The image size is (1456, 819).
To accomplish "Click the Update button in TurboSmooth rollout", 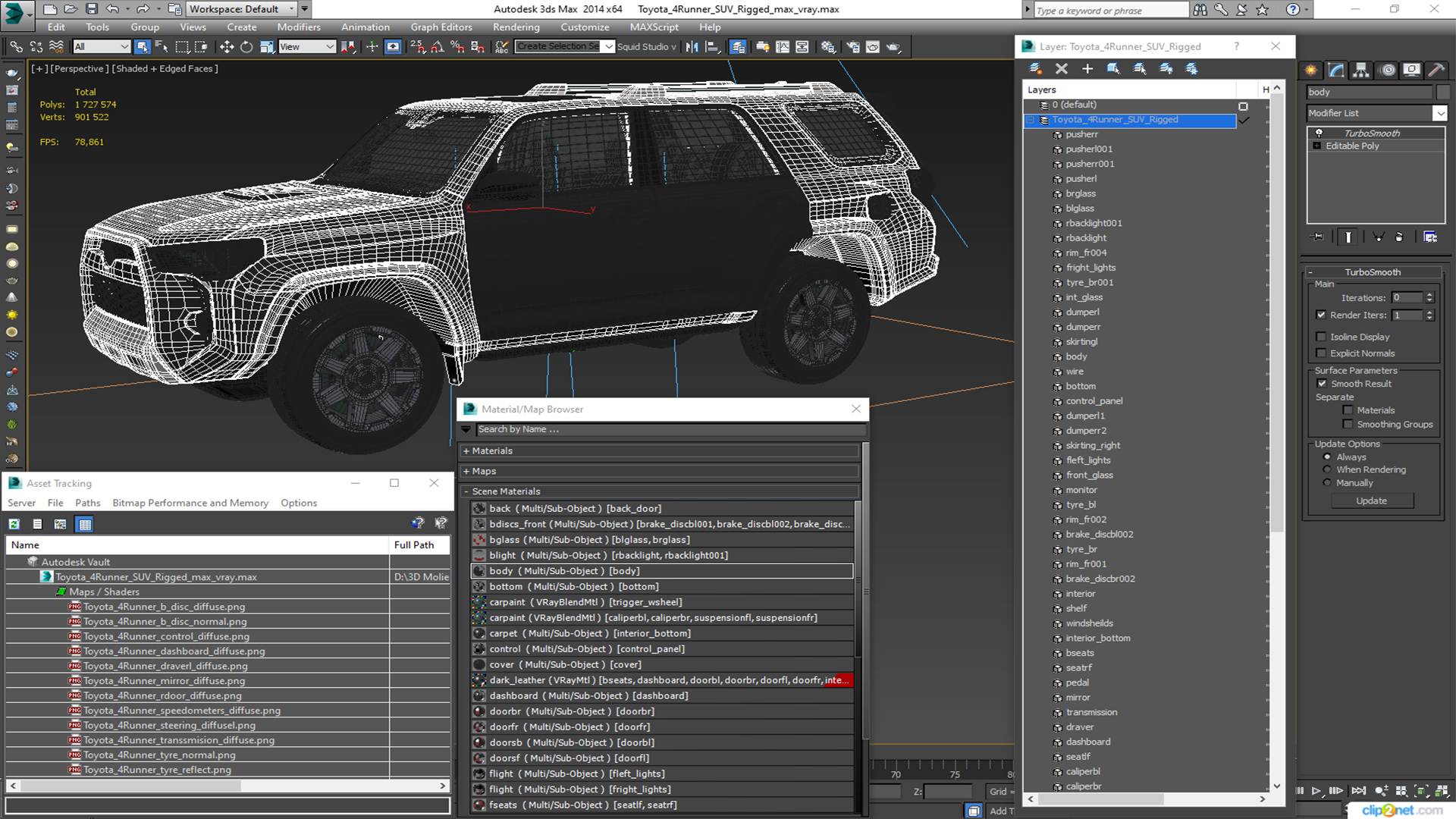I will [1371, 500].
